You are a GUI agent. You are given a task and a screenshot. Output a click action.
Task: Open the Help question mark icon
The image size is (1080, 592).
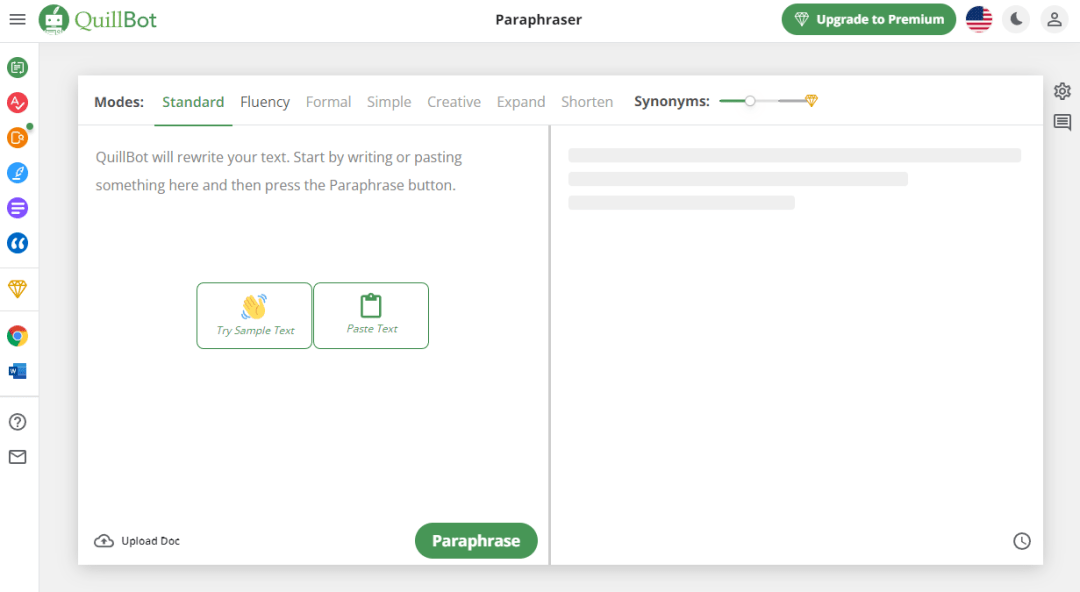[17, 422]
